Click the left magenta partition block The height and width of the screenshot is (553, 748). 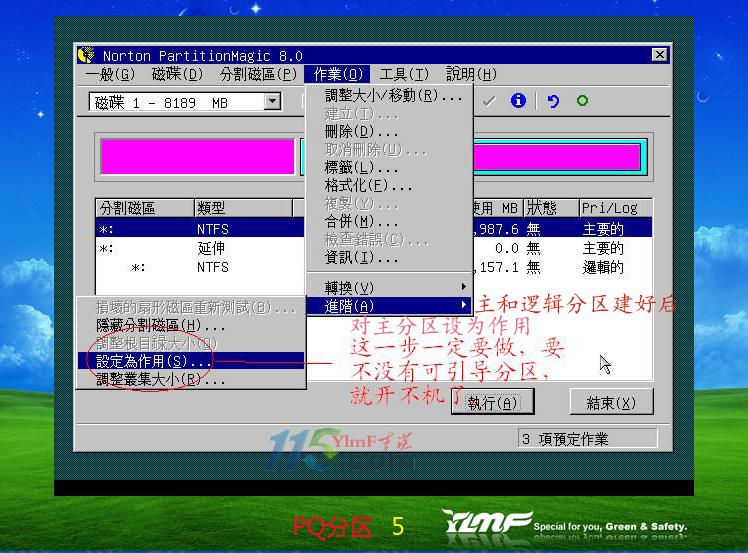[197, 157]
